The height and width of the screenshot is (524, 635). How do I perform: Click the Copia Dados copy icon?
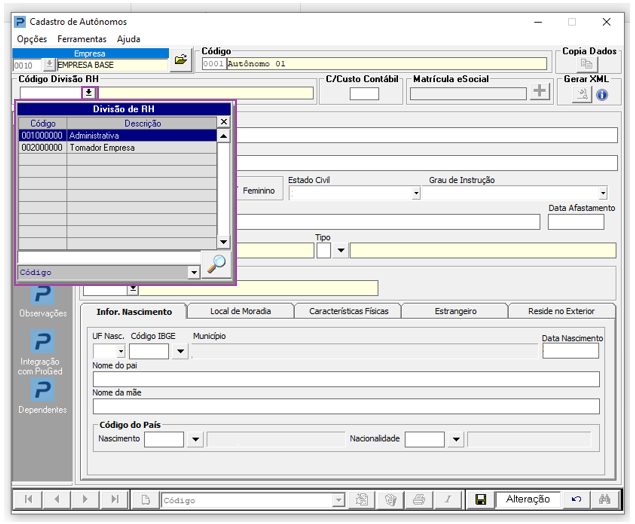[x=587, y=63]
